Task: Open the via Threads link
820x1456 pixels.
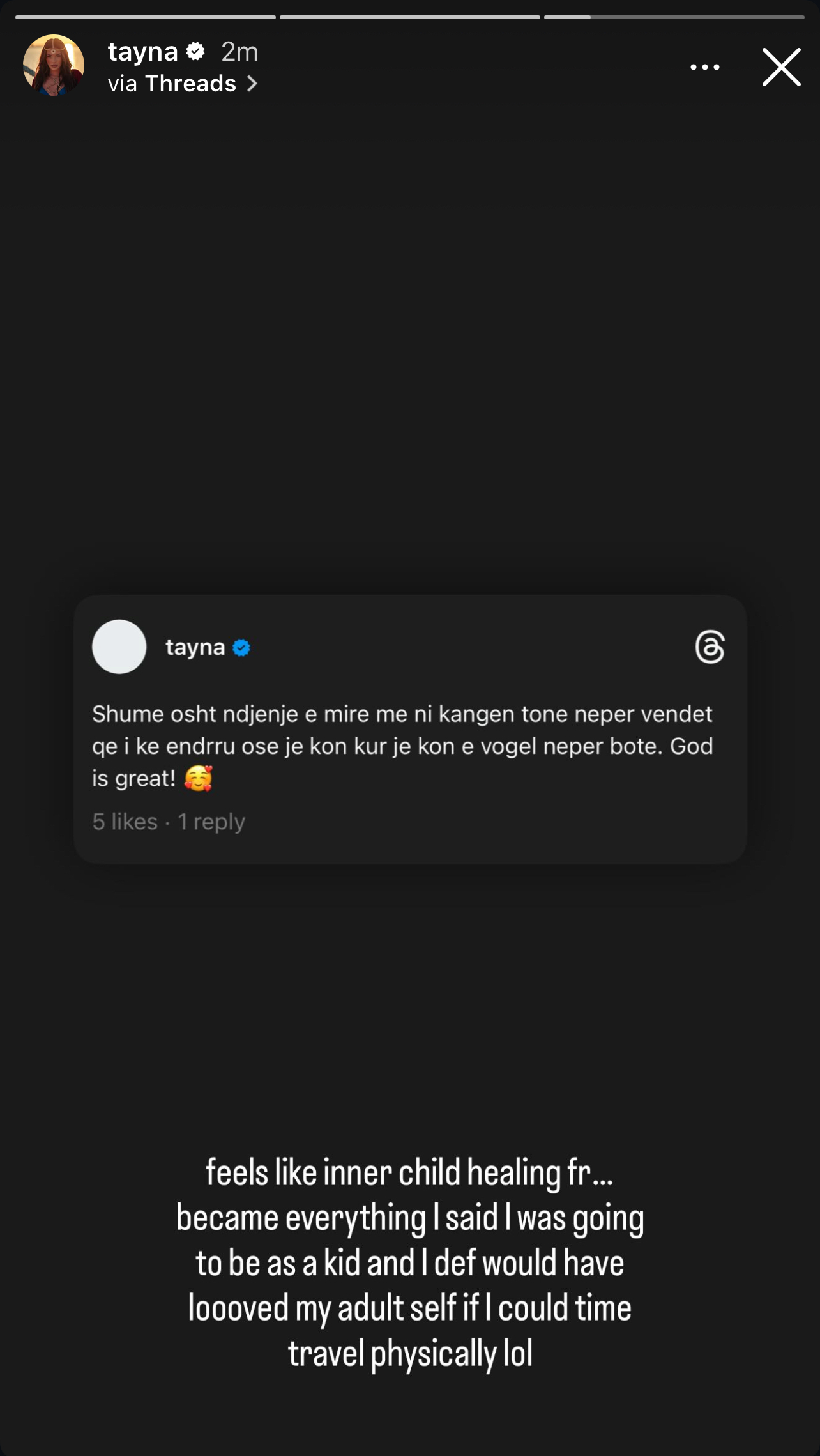Action: [x=183, y=84]
